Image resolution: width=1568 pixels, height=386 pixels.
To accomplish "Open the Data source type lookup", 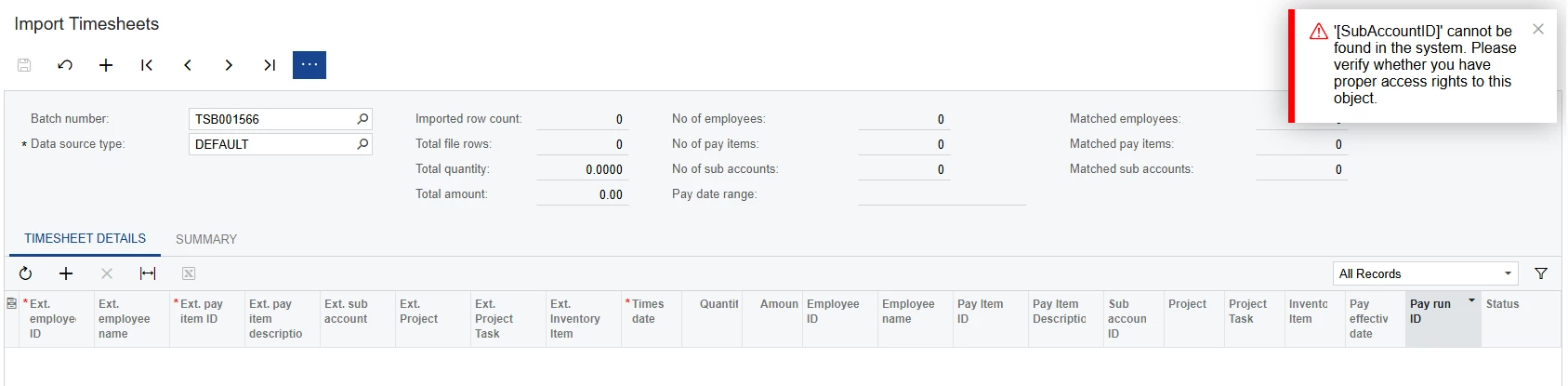I will (x=362, y=144).
